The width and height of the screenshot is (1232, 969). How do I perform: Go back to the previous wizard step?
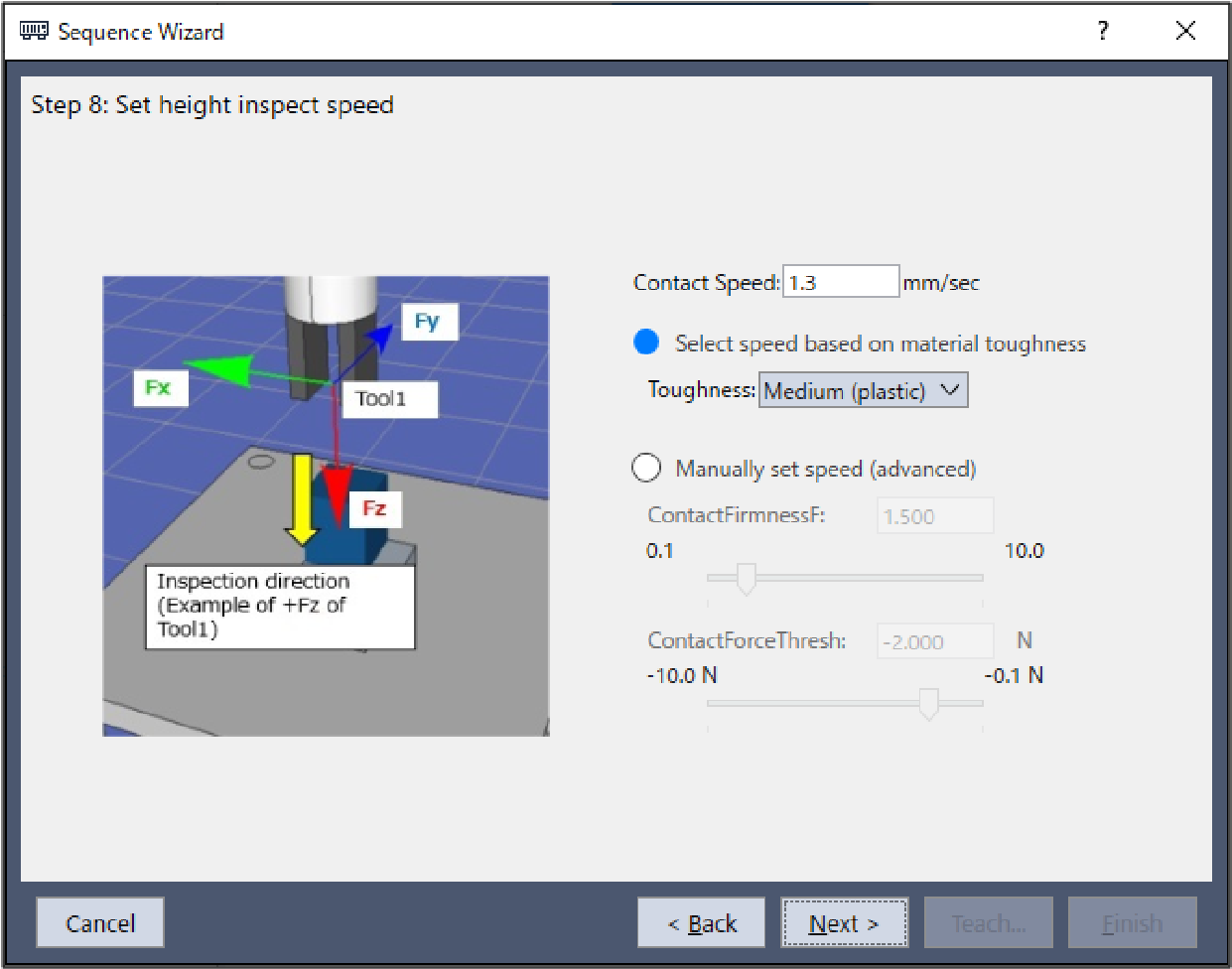[x=701, y=923]
